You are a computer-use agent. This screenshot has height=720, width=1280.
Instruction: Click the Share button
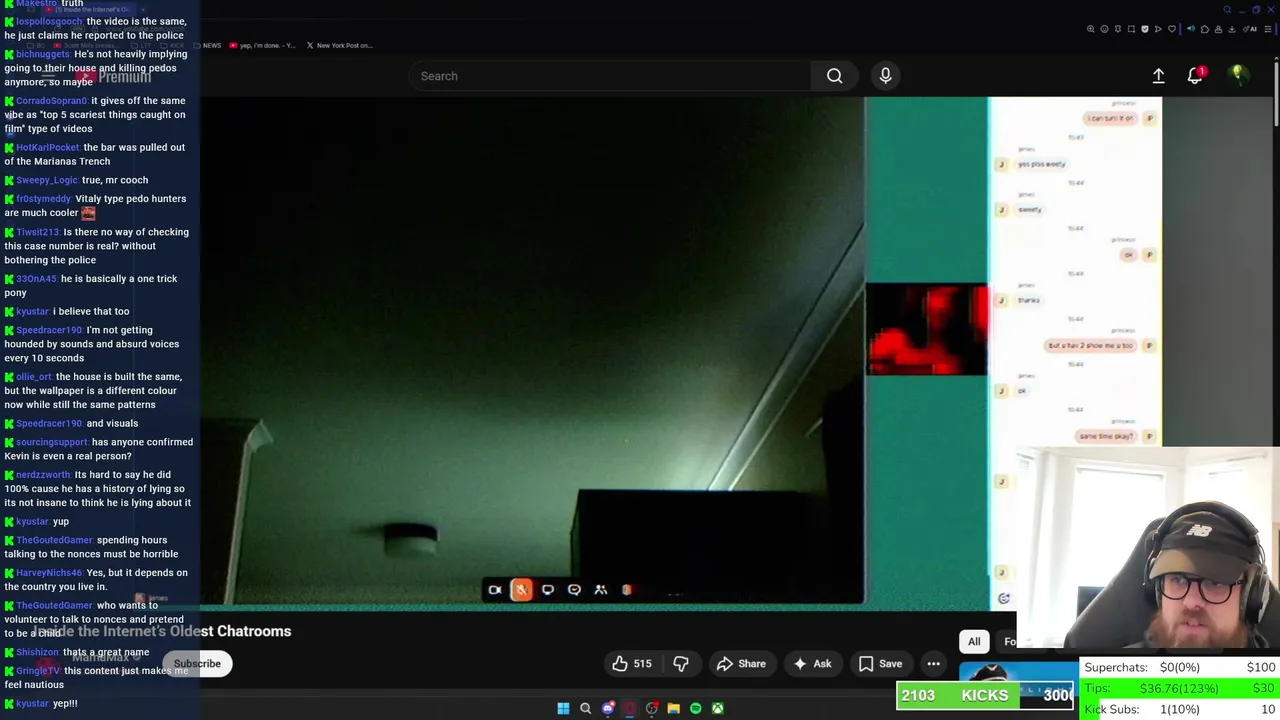(x=741, y=664)
